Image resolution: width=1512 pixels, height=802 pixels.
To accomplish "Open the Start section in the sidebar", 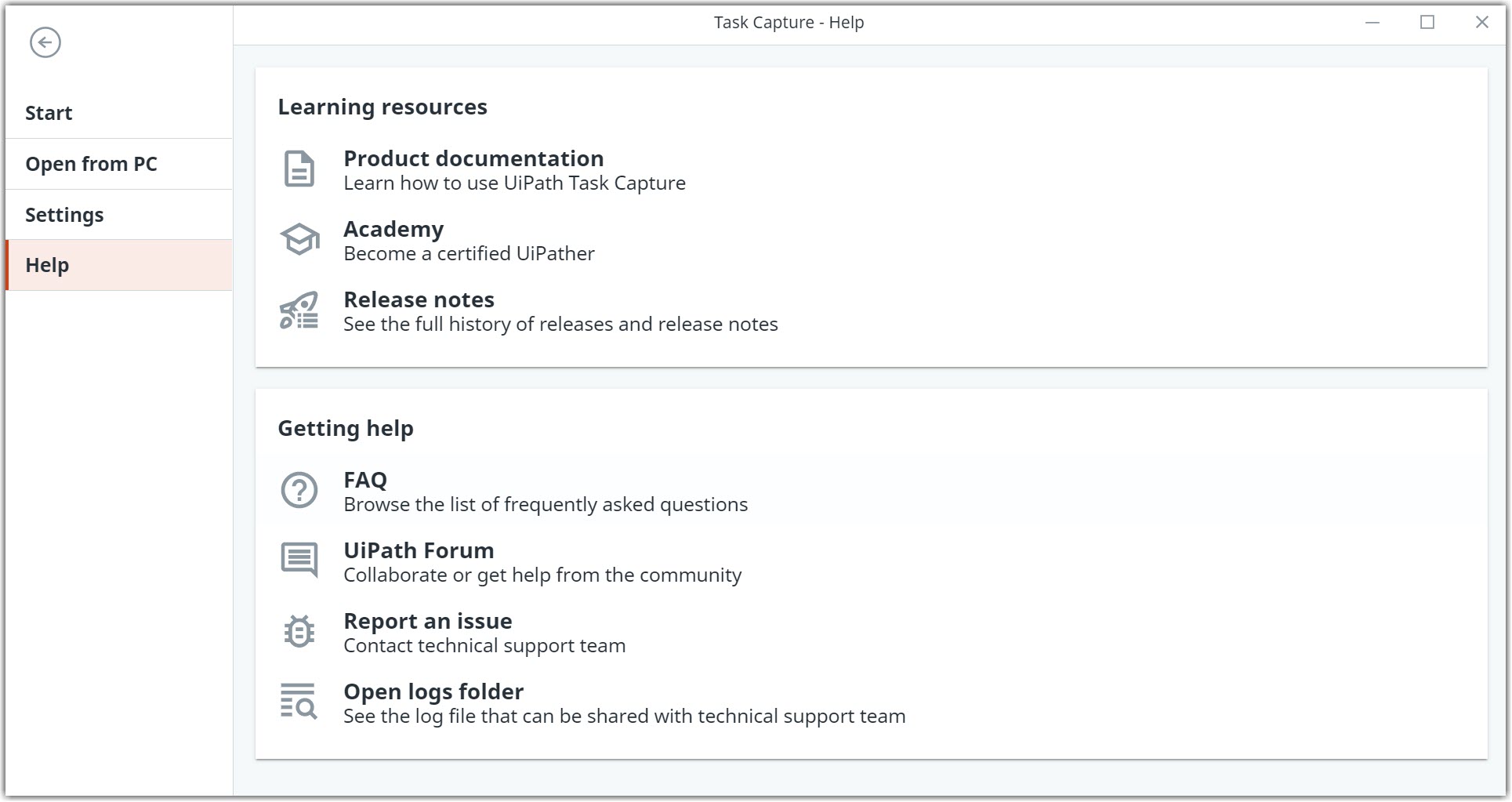I will tap(49, 112).
